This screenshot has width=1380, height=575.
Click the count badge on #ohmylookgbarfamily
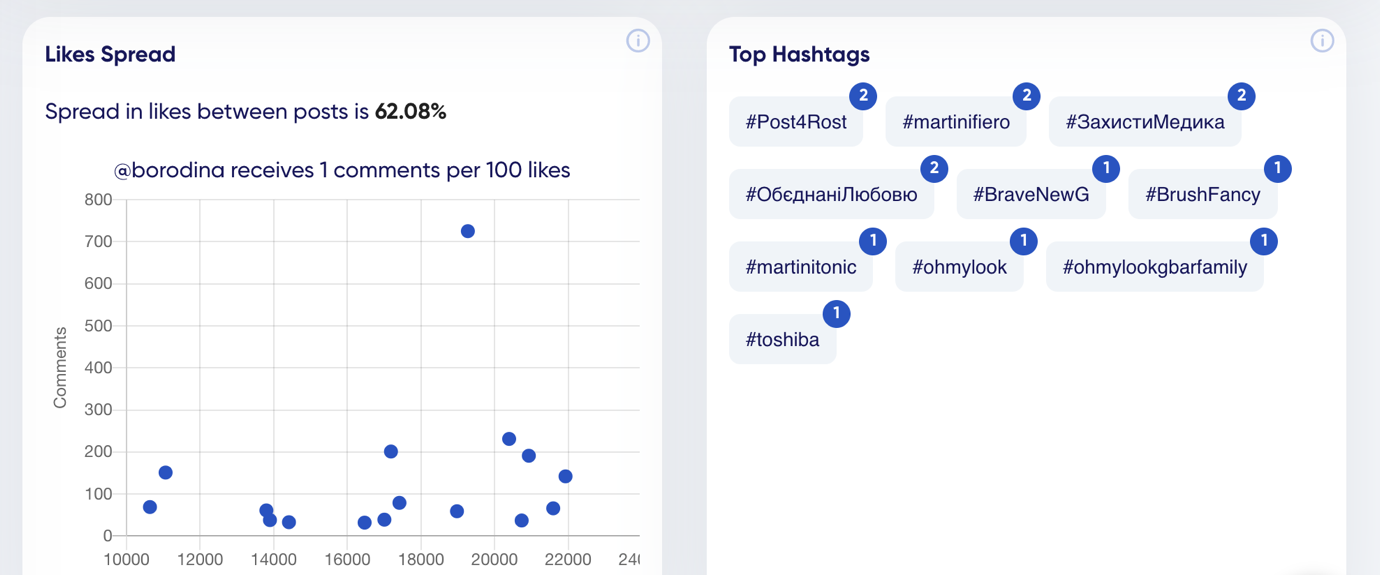click(x=1264, y=241)
